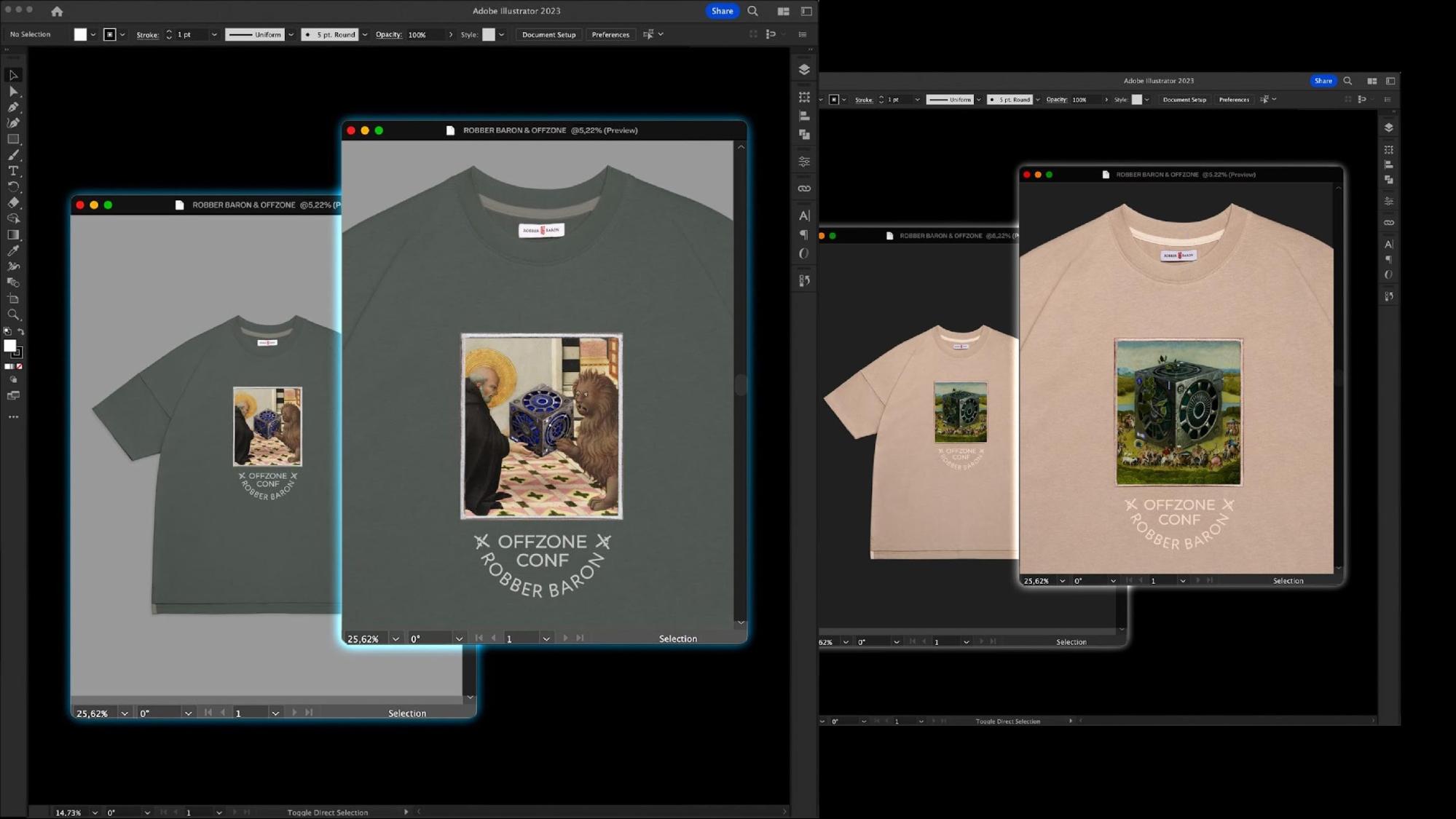Select the Type tool
The image size is (1456, 819).
(13, 171)
